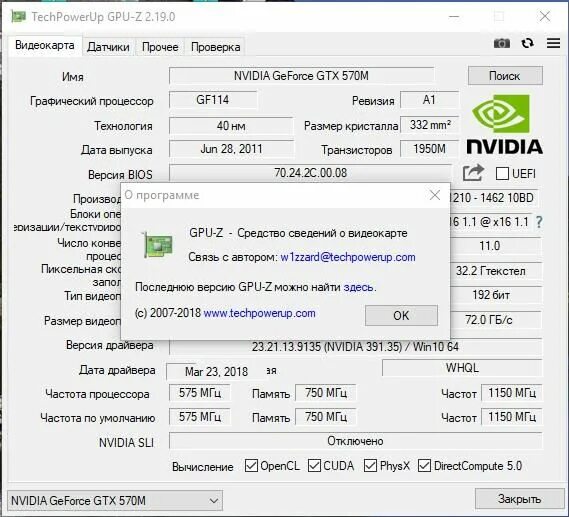The height and width of the screenshot is (517, 569).
Task: Minimize the GPU-Z window
Action: pyautogui.click(x=454, y=16)
